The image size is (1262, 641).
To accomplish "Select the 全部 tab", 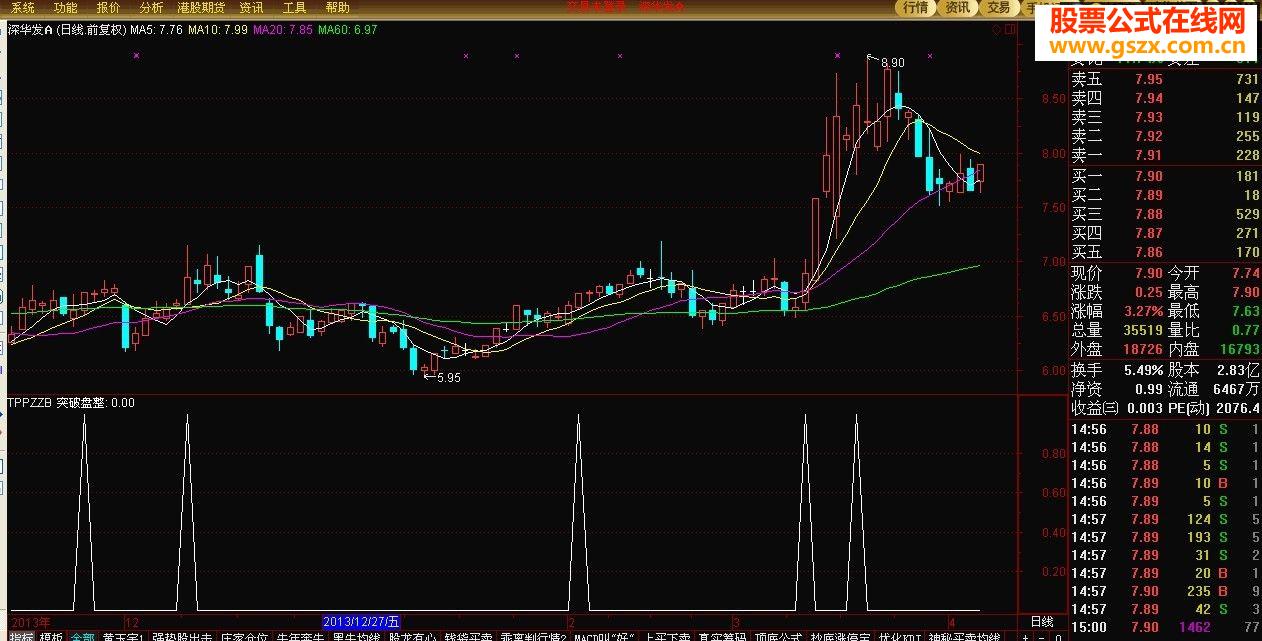I will pos(82,636).
